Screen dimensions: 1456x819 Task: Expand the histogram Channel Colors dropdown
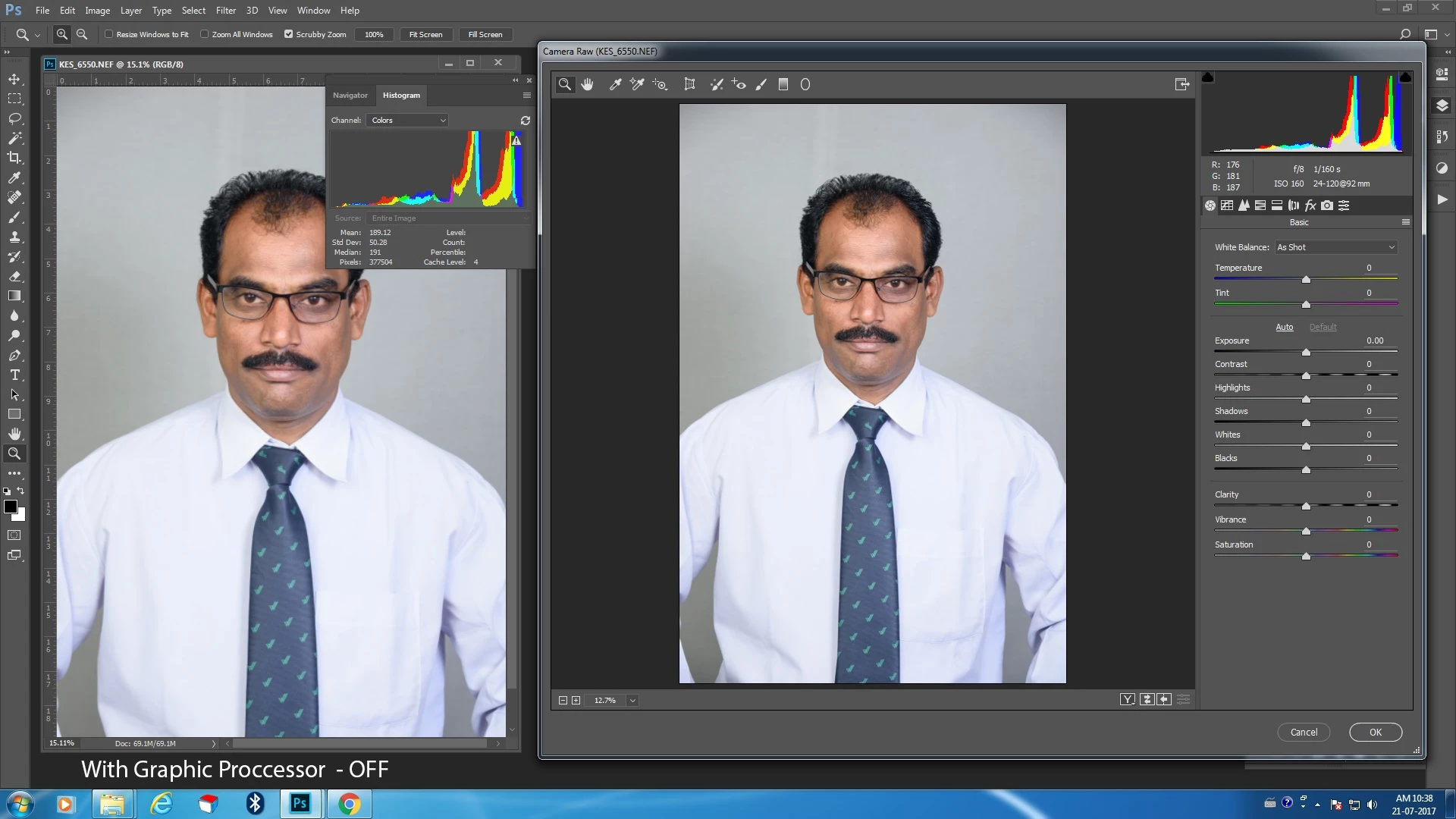pos(408,121)
